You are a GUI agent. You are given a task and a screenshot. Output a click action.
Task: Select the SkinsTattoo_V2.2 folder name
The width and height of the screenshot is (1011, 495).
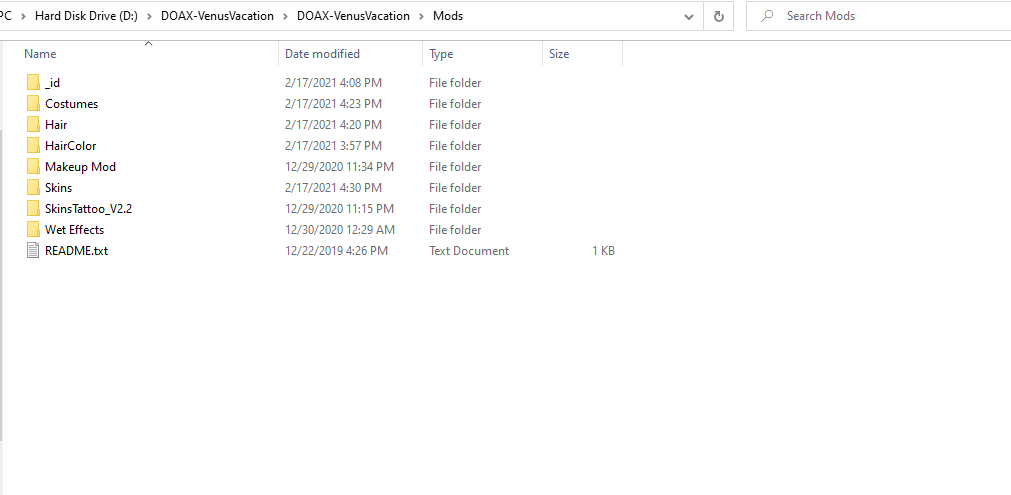tap(88, 209)
